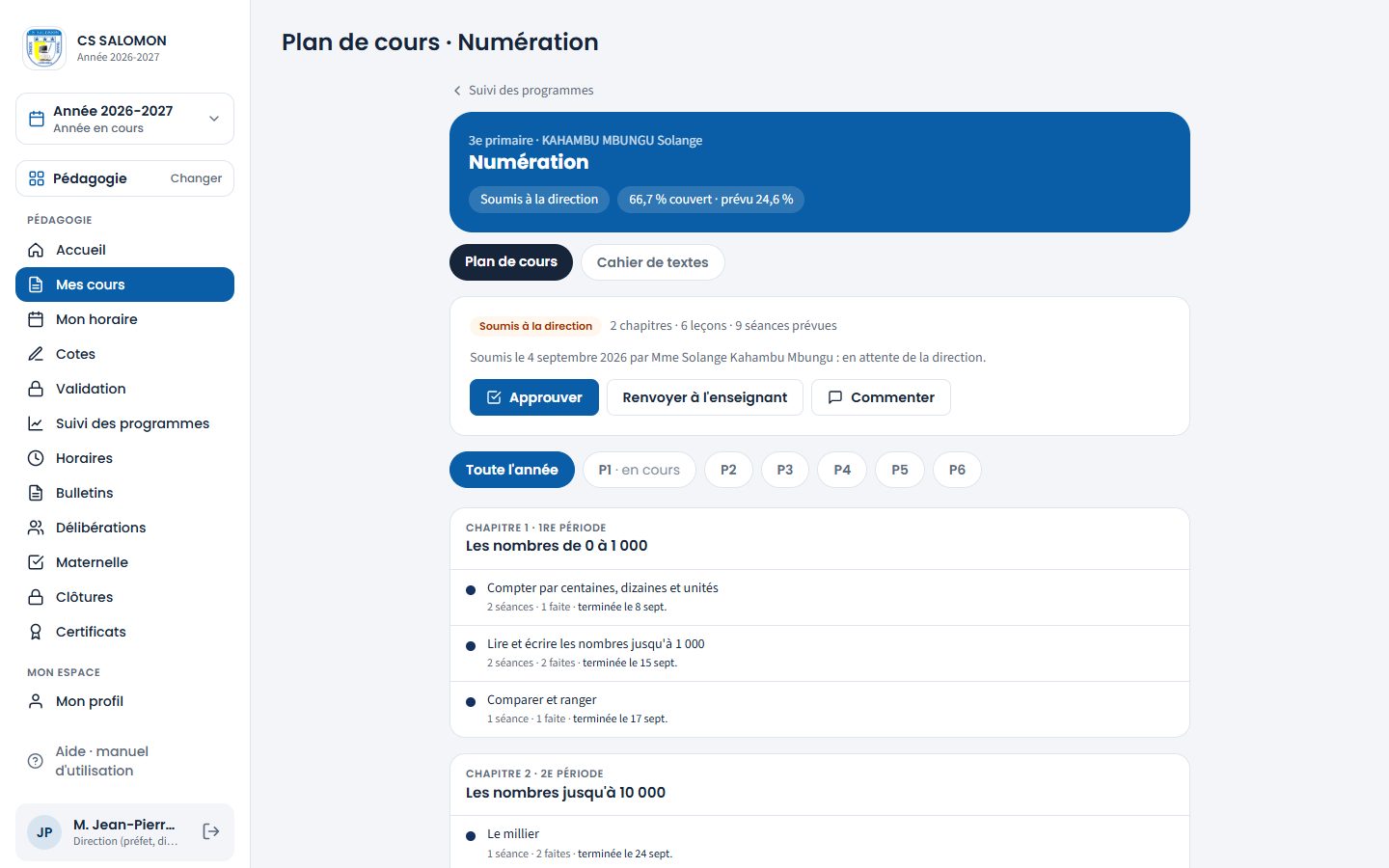Image resolution: width=1389 pixels, height=868 pixels.
Task: Open lesson 'Comparer et ranger'
Action: click(x=820, y=709)
